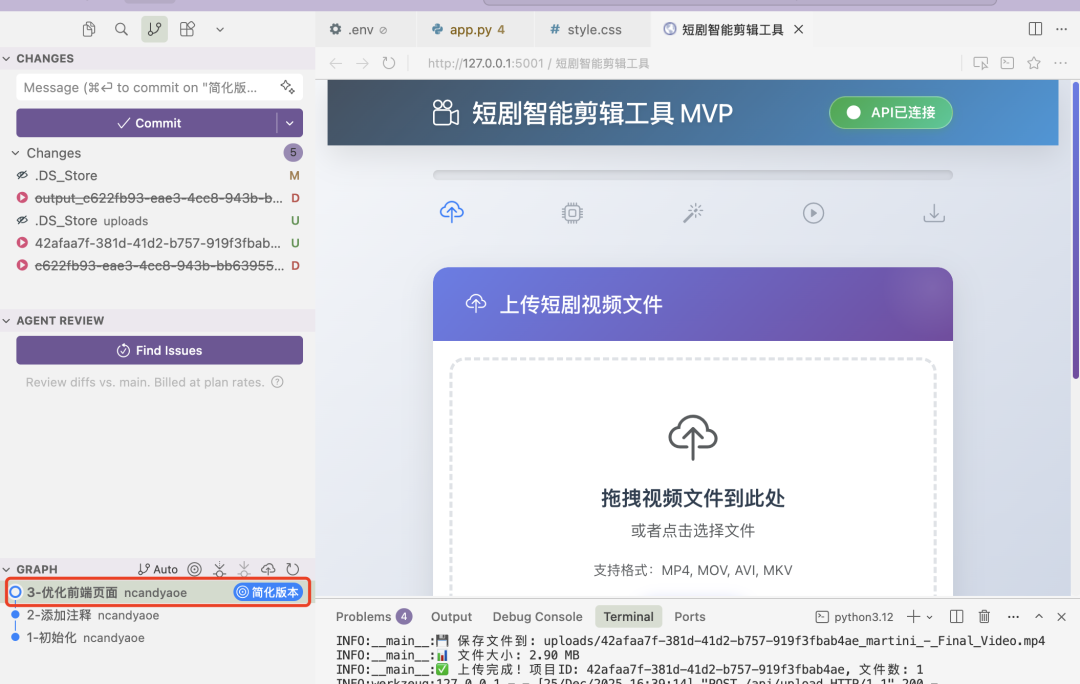Click the Commit button
The width and height of the screenshot is (1080, 684).
147,123
